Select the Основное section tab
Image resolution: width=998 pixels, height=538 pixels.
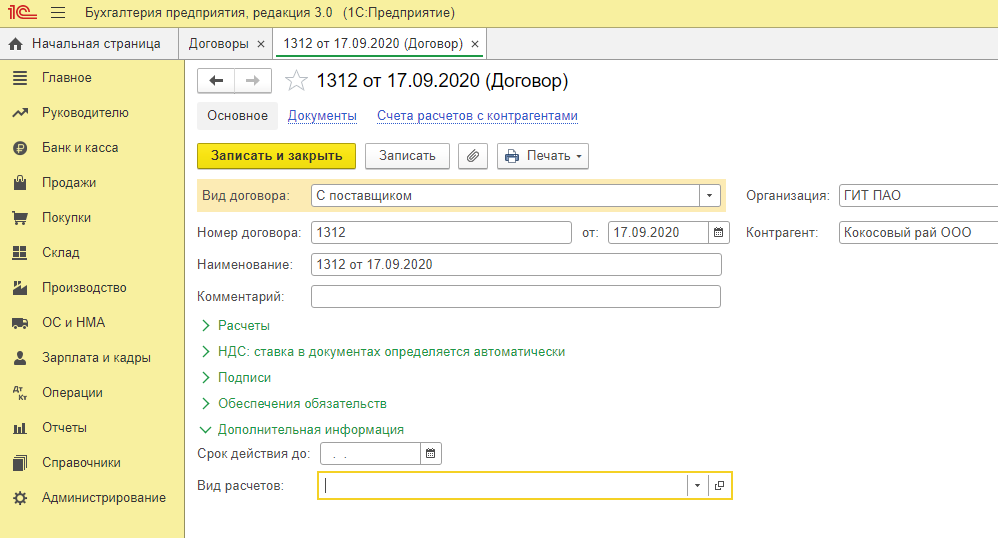pos(237,116)
